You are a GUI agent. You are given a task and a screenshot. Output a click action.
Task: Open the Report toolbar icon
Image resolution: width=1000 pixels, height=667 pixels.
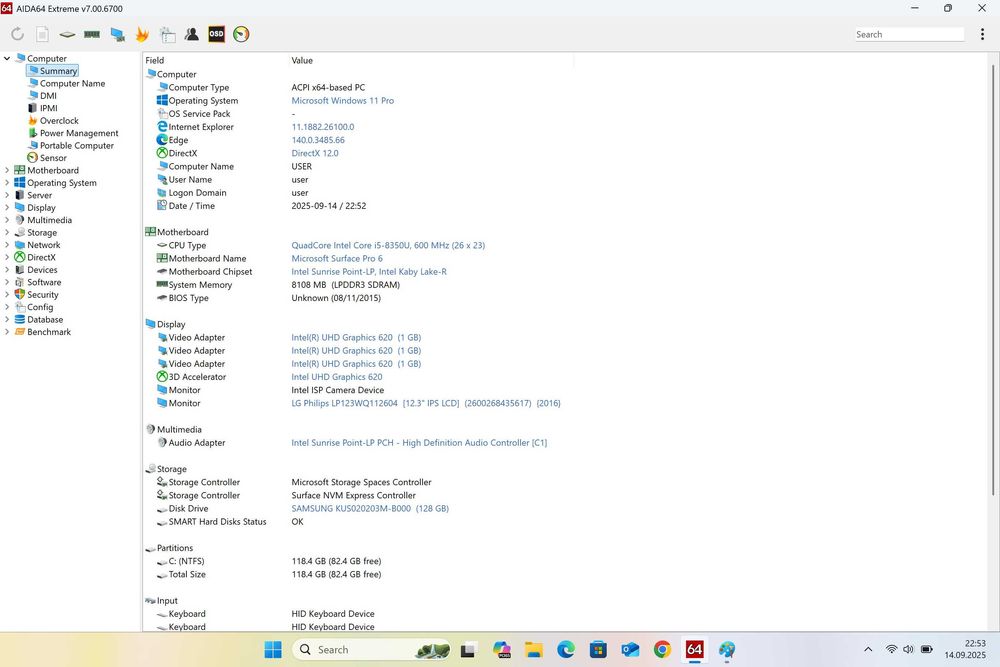pos(42,34)
